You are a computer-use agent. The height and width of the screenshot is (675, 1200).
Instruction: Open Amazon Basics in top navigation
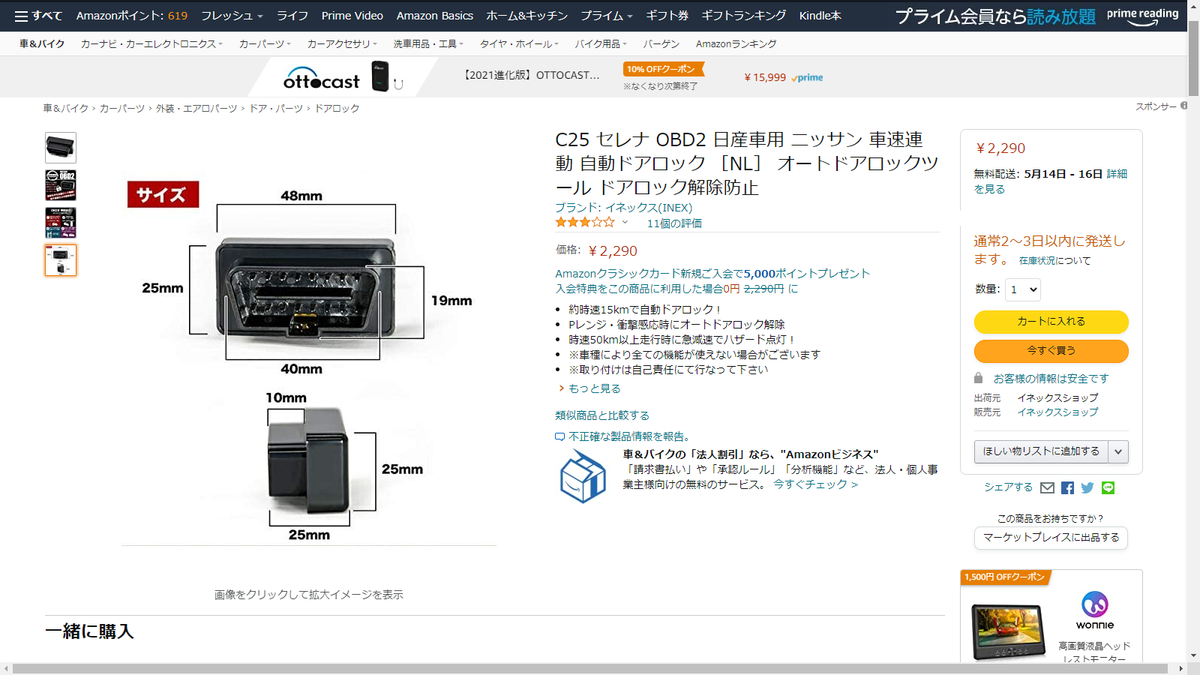tap(435, 16)
